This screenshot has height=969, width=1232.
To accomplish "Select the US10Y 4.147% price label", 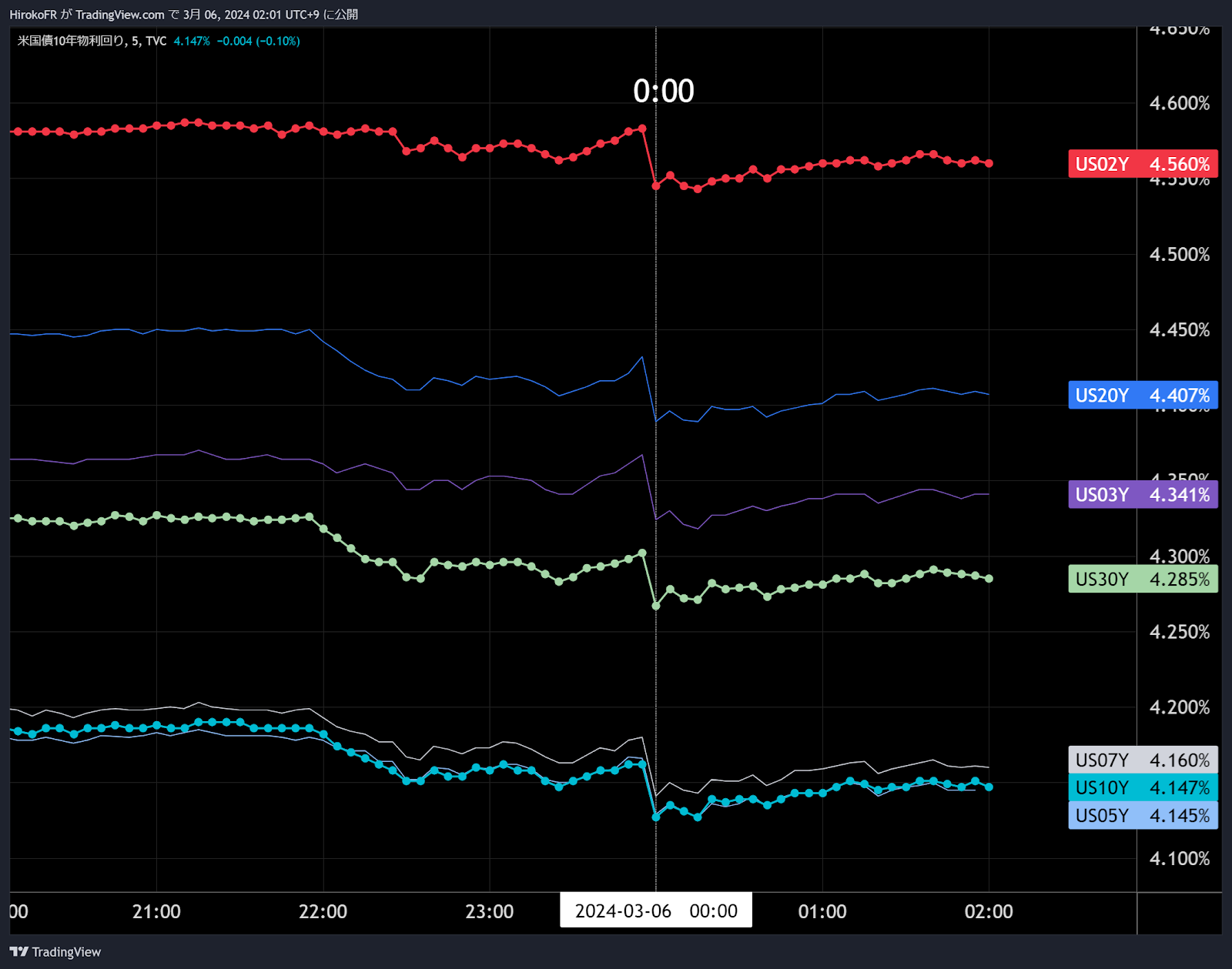I will [1143, 788].
